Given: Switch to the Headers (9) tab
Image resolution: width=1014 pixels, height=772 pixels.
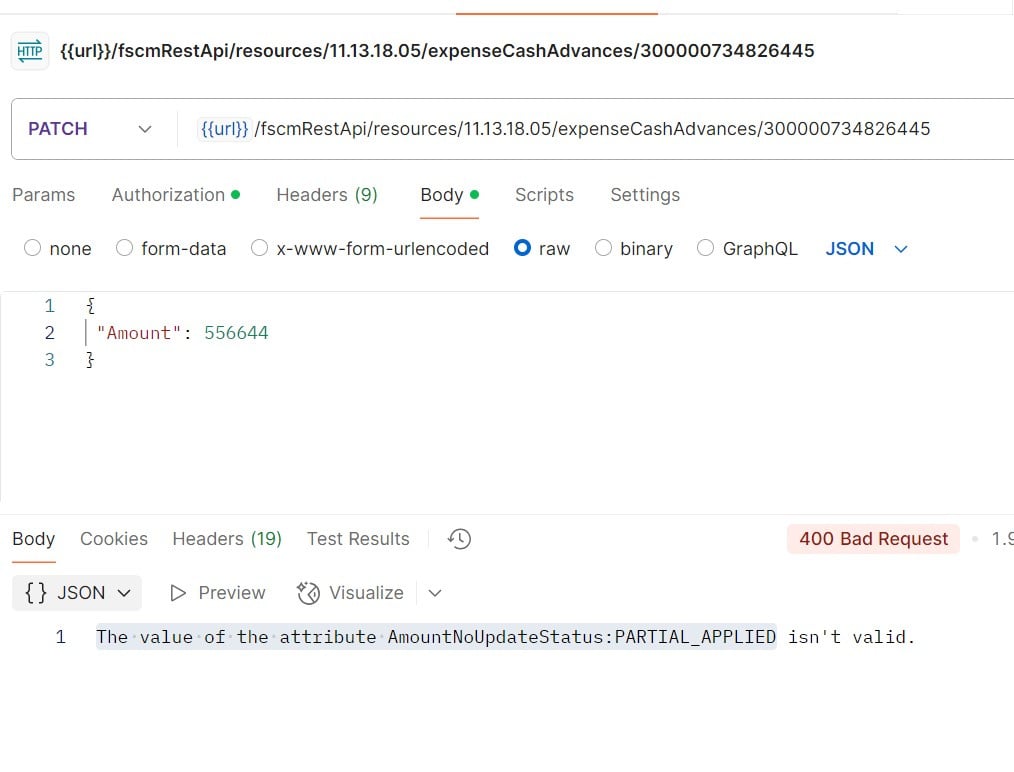Looking at the screenshot, I should [x=327, y=194].
